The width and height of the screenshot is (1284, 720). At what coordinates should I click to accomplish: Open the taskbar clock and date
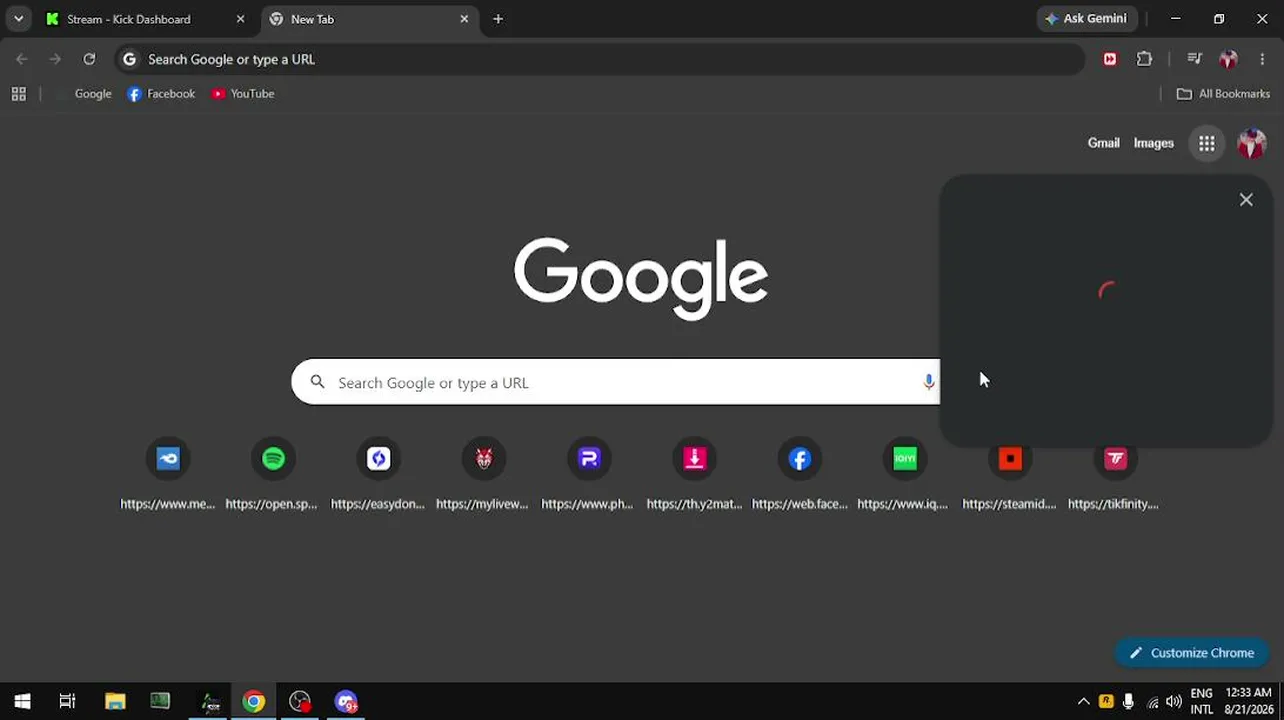point(1248,701)
